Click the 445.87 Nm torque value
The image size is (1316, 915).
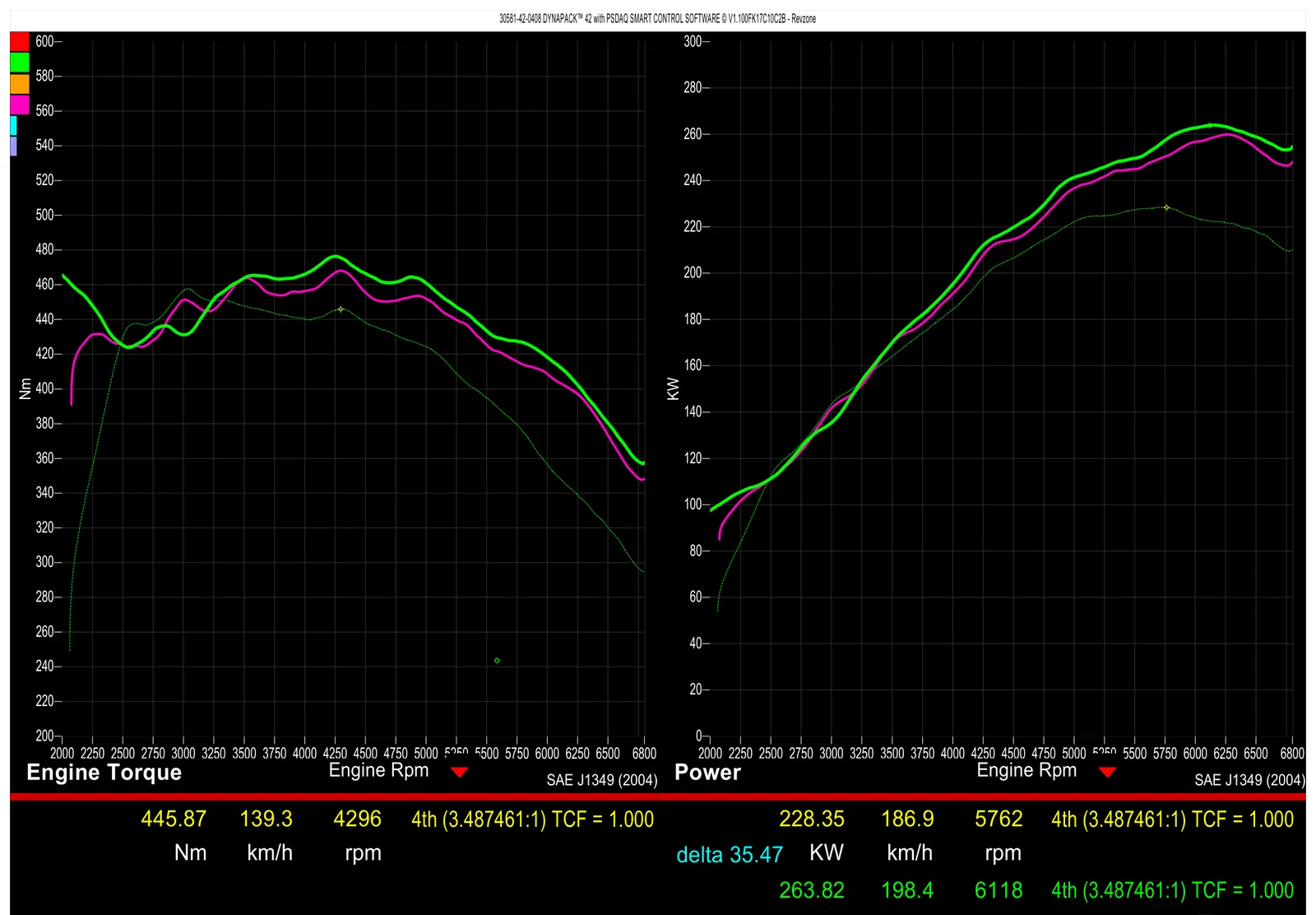(174, 819)
